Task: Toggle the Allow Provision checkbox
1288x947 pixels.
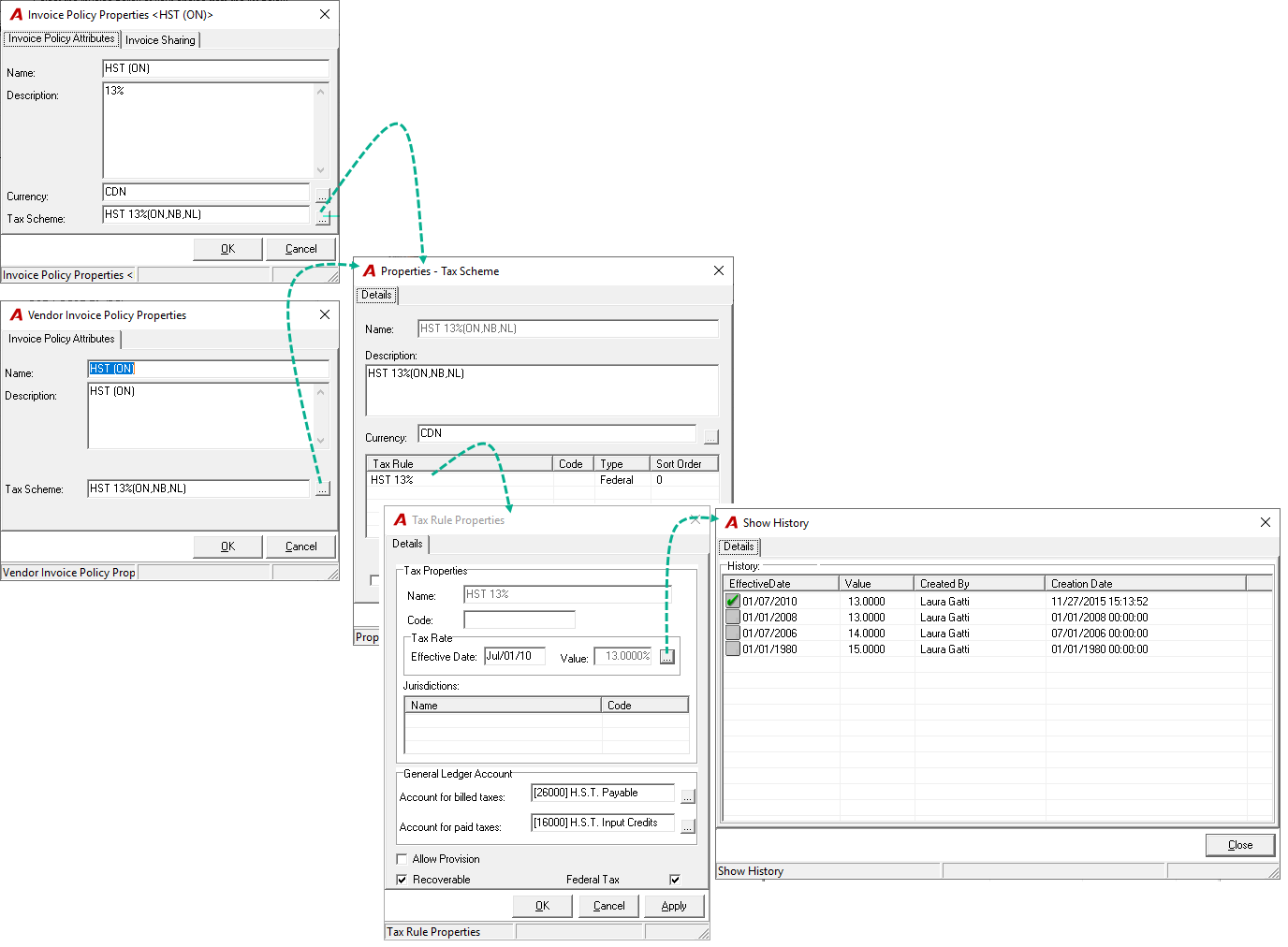Action: pyautogui.click(x=402, y=859)
